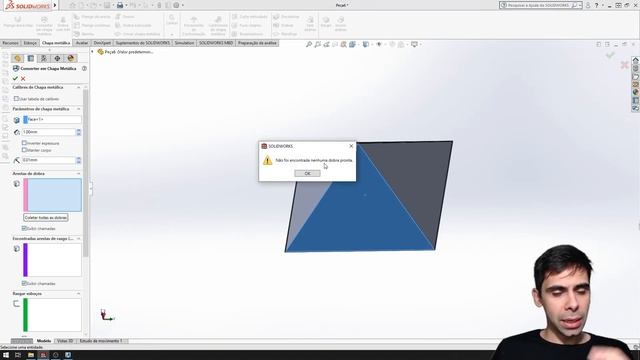Check 'Manter corpo' option

coord(24,150)
